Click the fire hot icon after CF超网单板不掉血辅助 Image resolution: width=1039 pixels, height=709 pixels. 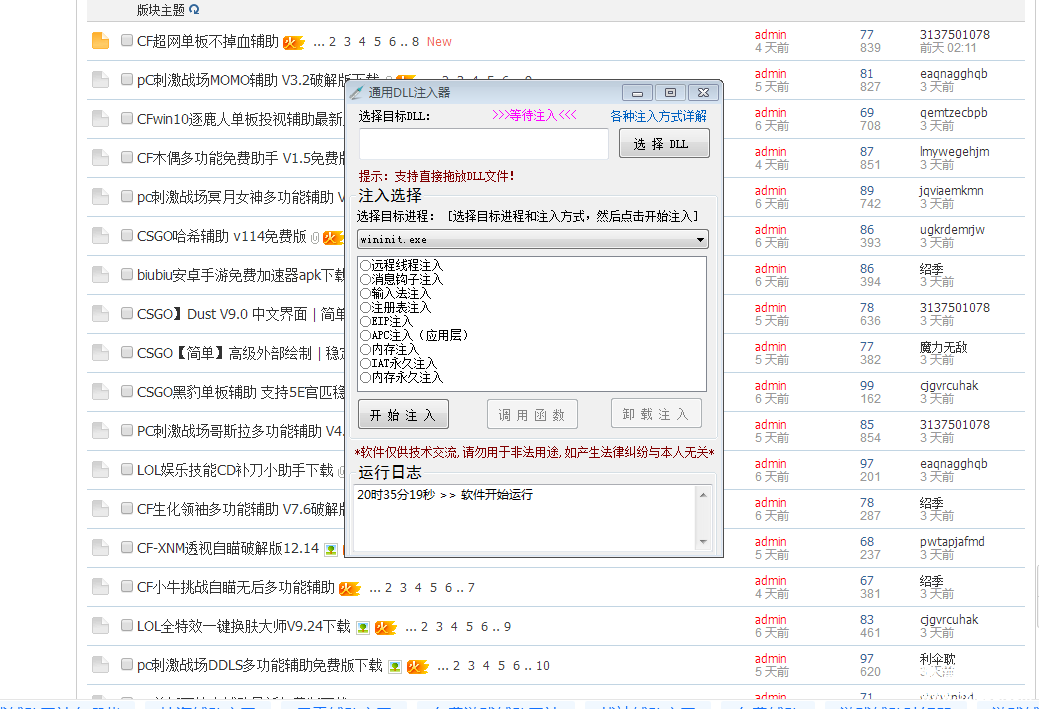pyautogui.click(x=294, y=42)
